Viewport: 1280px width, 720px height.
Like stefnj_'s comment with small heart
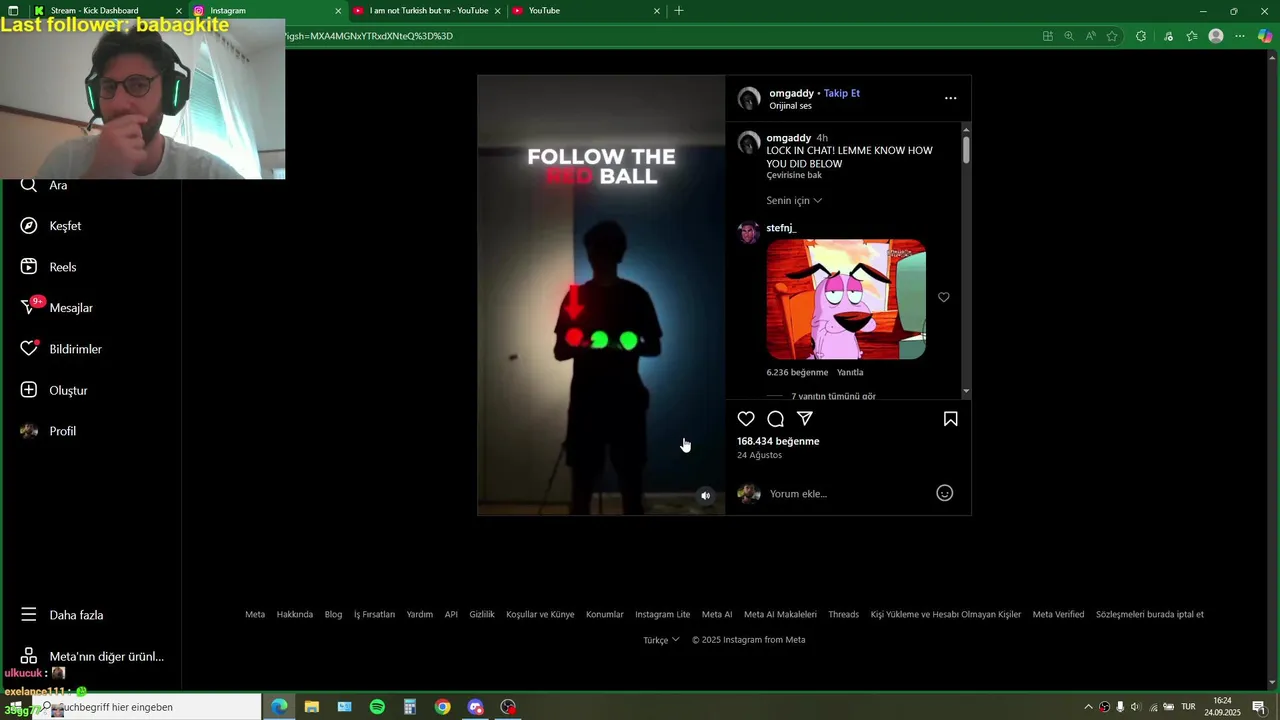click(943, 297)
